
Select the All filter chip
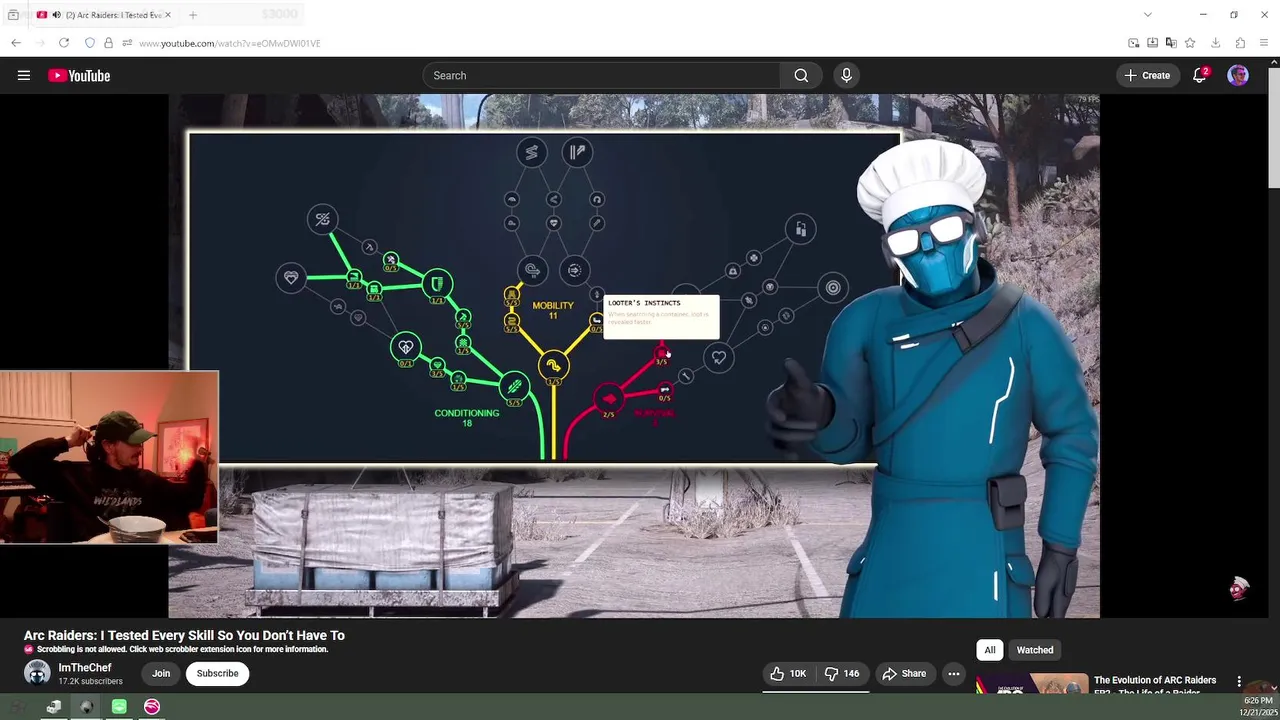click(x=989, y=650)
